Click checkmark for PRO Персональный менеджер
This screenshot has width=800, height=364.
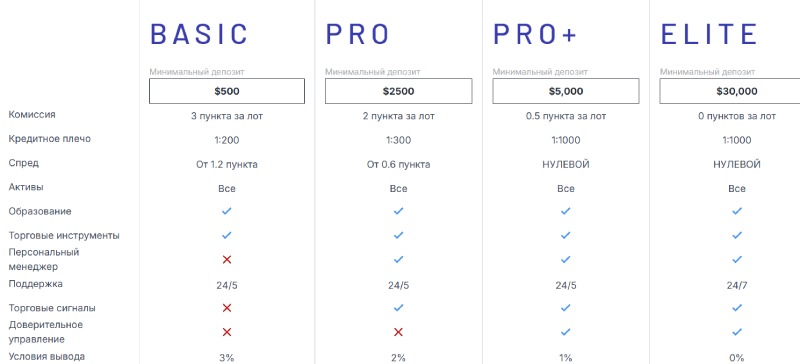pos(398,259)
